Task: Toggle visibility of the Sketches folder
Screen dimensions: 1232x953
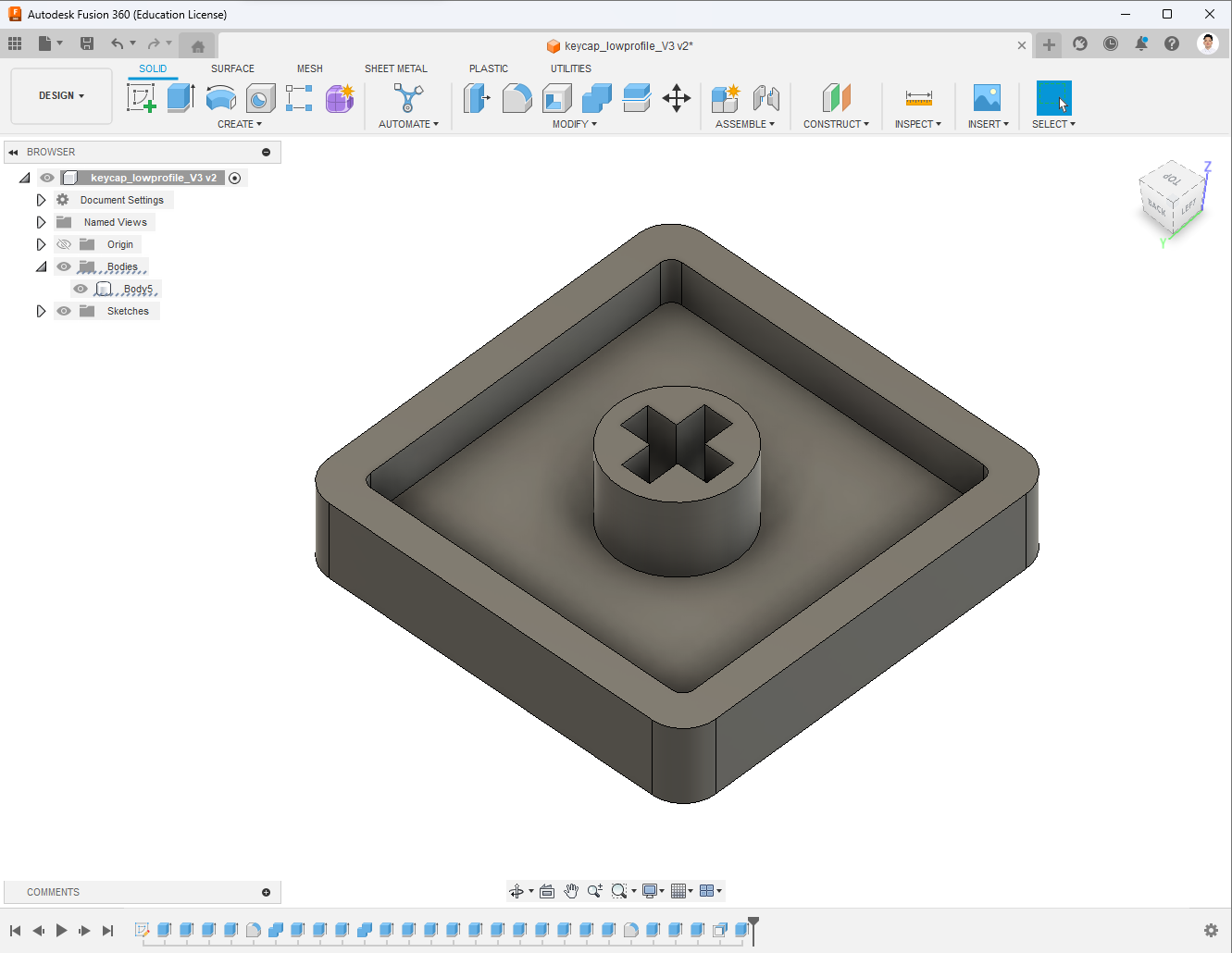Action: click(64, 311)
